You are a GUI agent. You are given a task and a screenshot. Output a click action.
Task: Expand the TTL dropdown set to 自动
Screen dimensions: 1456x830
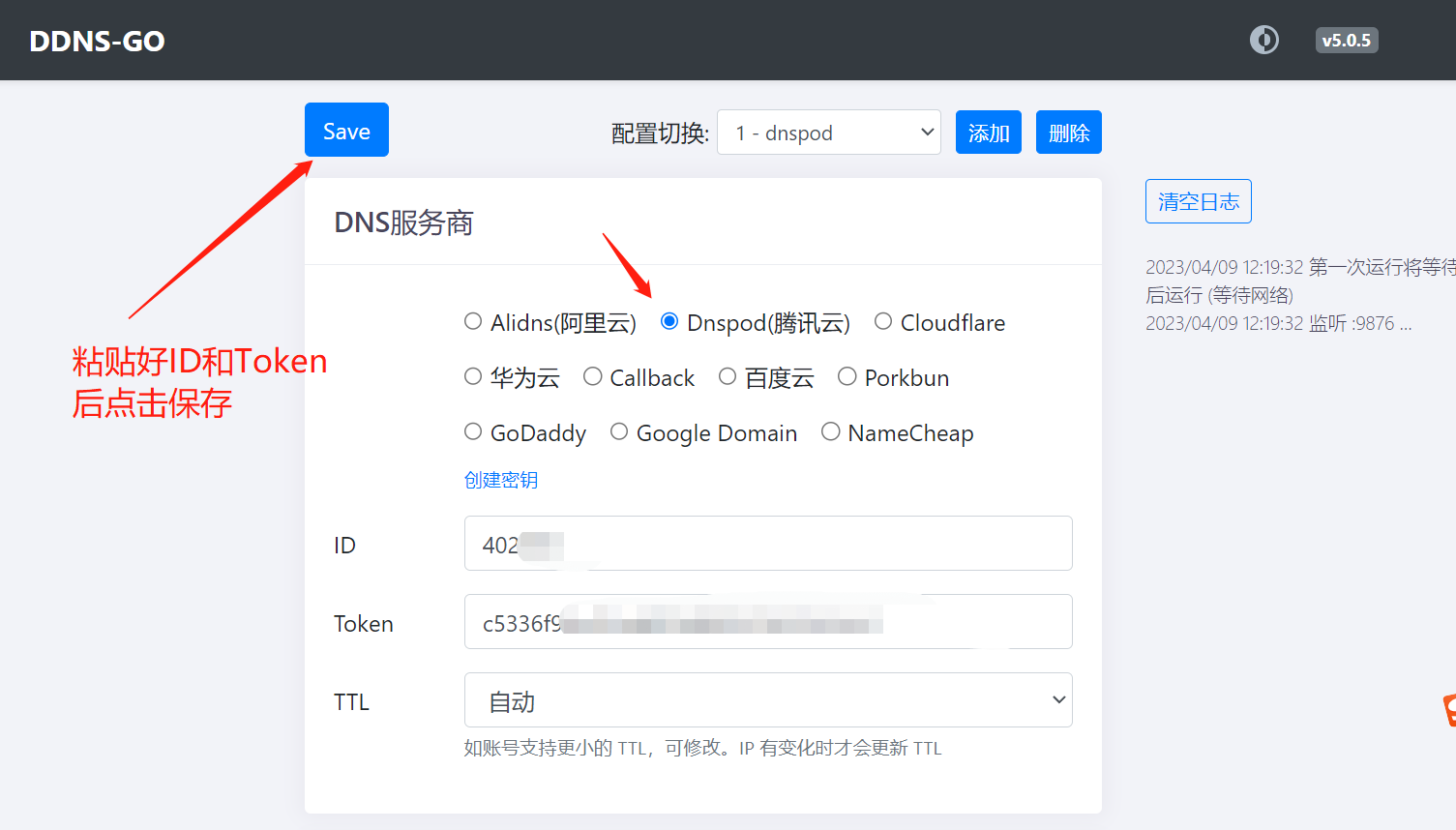pos(768,700)
